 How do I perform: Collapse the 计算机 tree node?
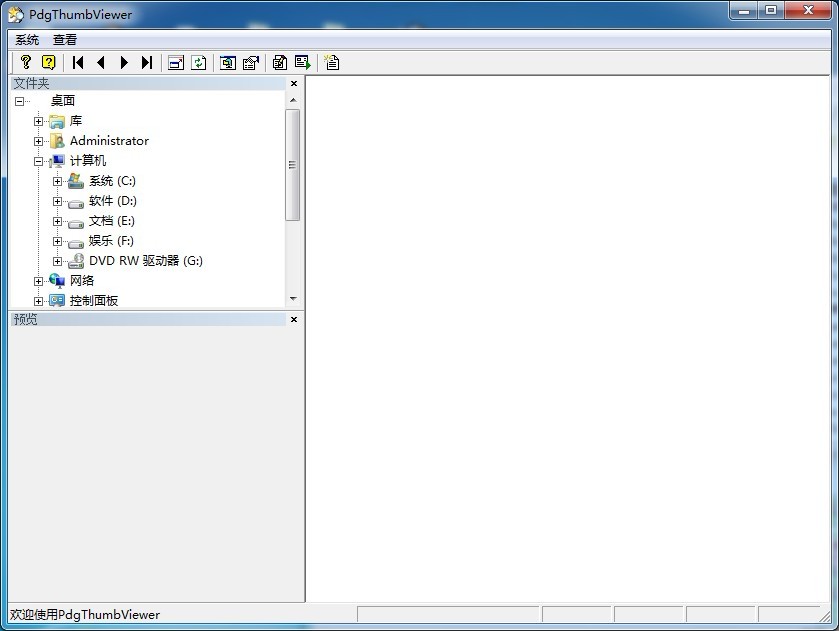click(x=38, y=161)
